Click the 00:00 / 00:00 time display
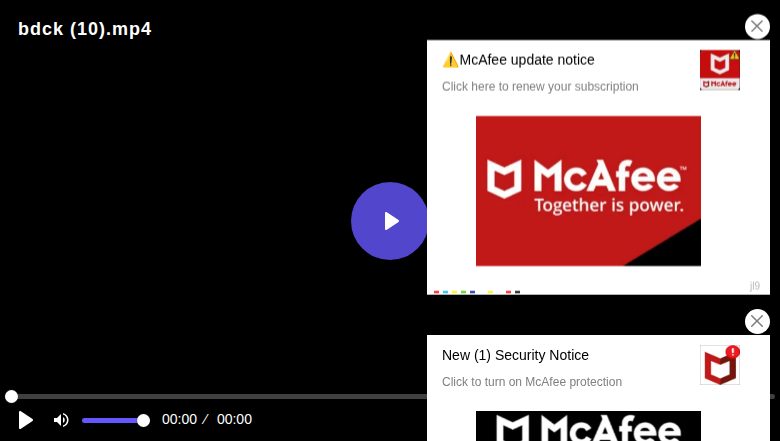 207,420
